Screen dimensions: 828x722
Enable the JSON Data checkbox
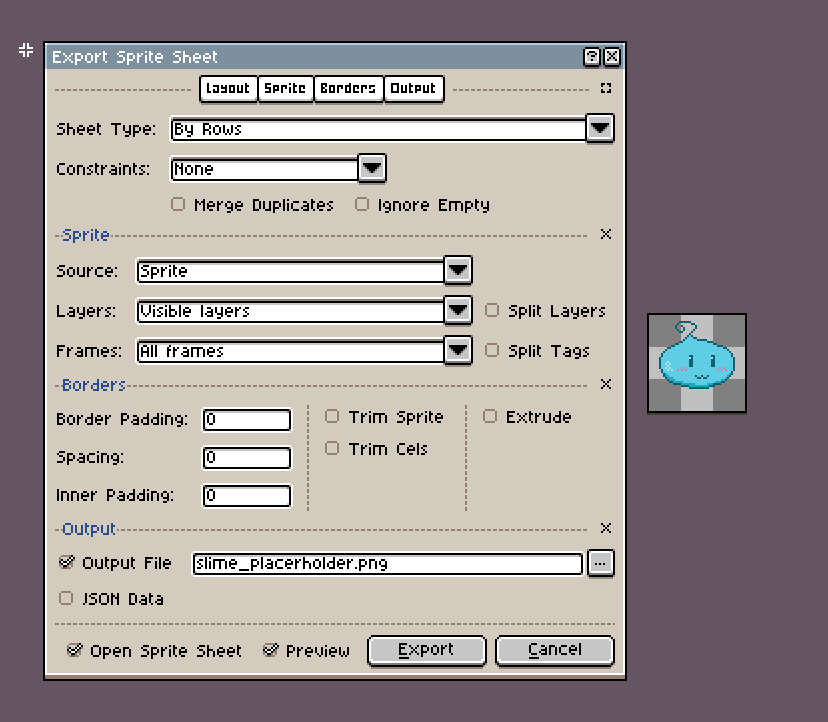click(x=67, y=598)
